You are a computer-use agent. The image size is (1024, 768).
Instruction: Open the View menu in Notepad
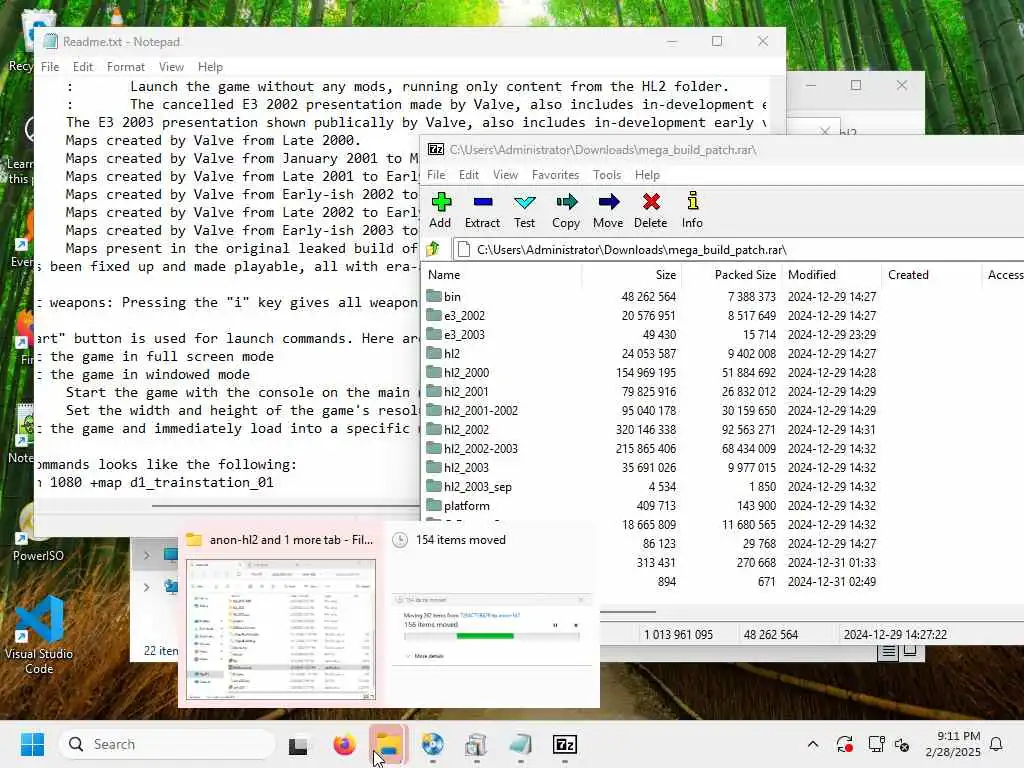(171, 67)
